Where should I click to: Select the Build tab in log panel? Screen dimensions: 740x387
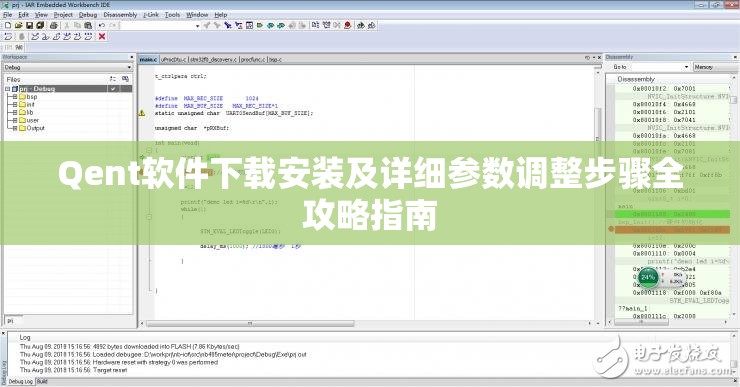[x=42, y=381]
